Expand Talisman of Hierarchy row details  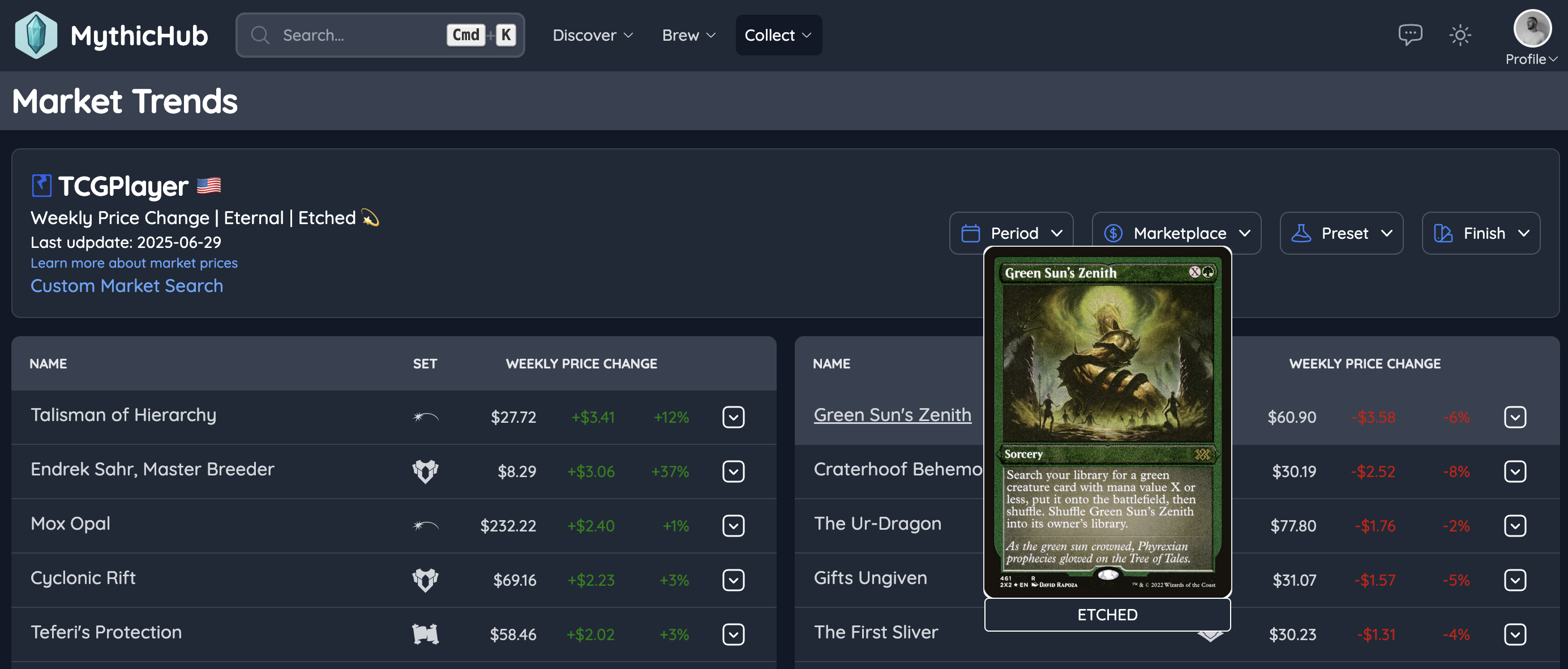click(x=733, y=417)
